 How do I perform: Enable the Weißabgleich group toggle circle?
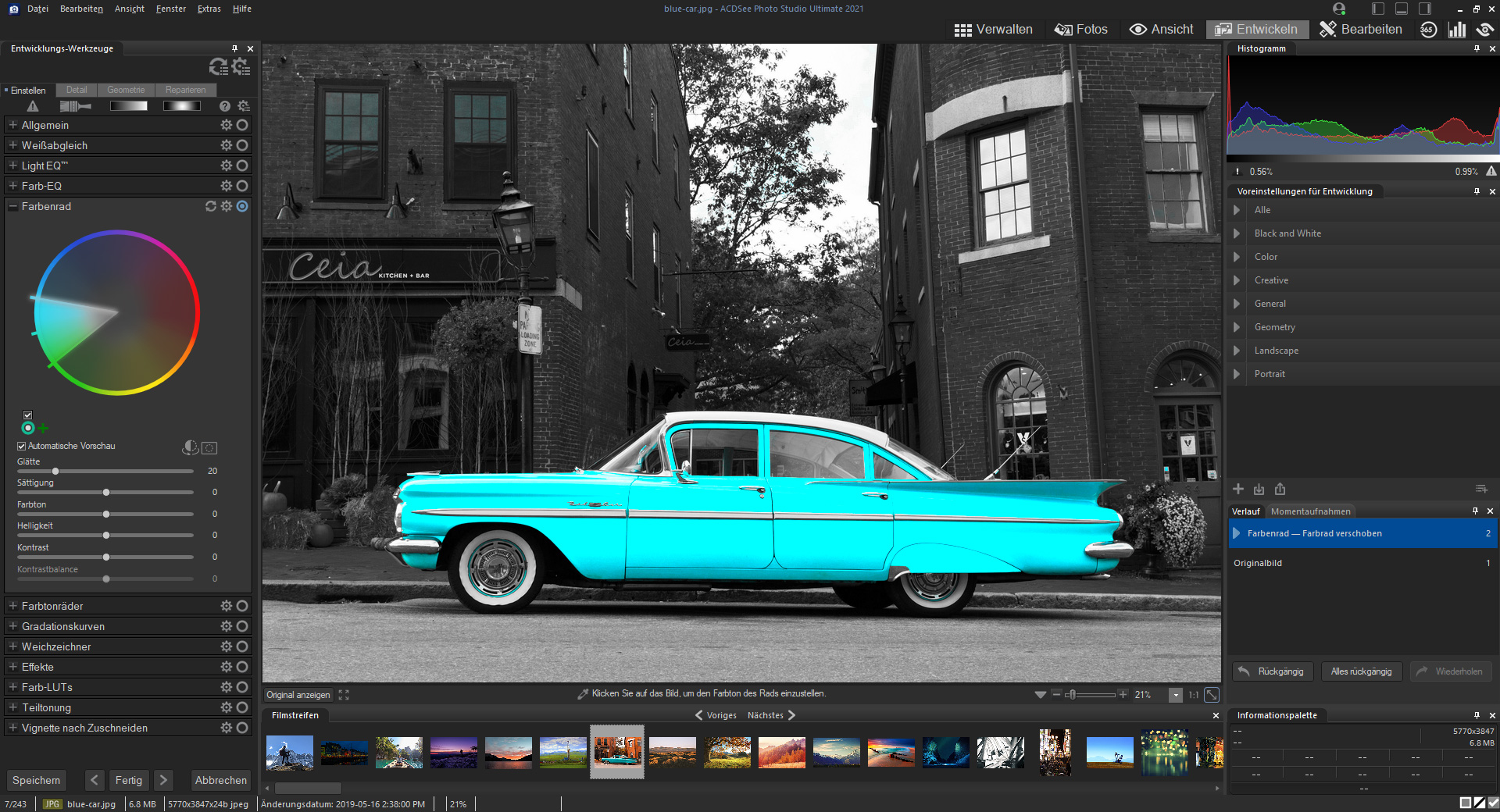click(x=242, y=145)
